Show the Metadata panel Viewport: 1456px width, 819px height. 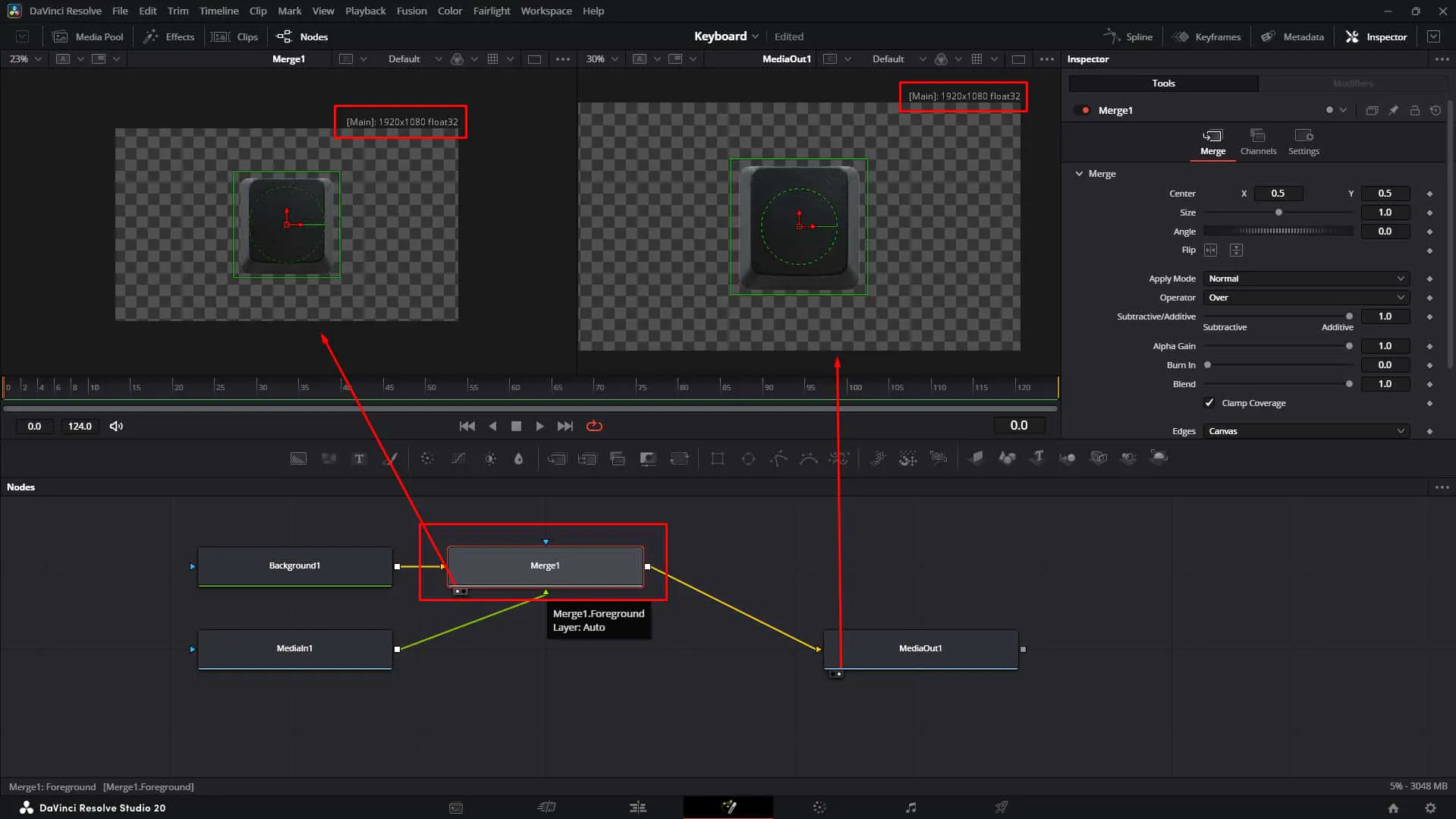(x=1292, y=36)
